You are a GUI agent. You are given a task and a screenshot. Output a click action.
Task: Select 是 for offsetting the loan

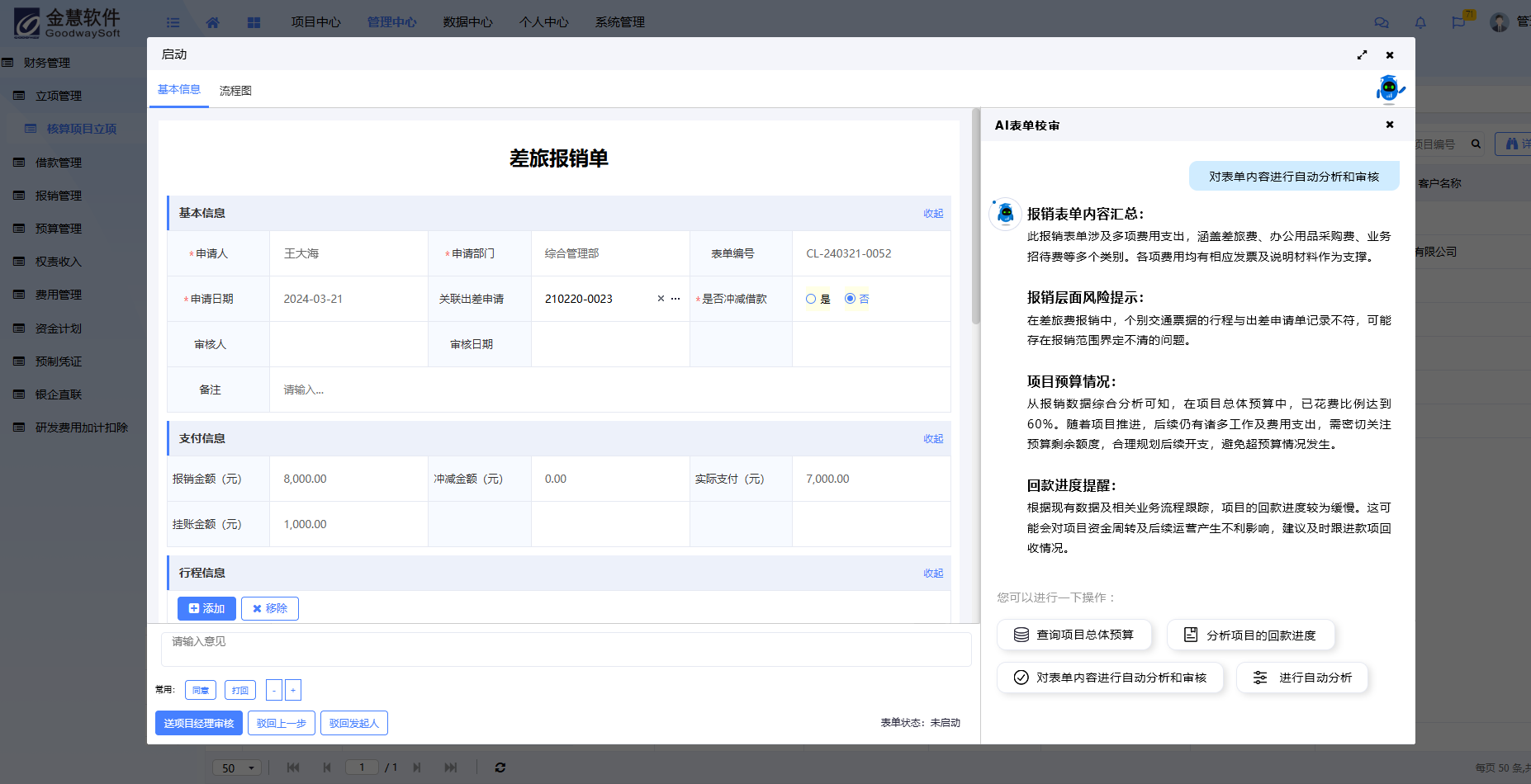(x=811, y=299)
